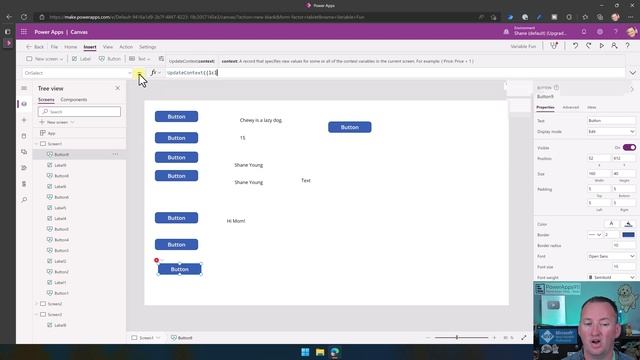
Task: Click the Text property input field
Action: tap(611, 120)
